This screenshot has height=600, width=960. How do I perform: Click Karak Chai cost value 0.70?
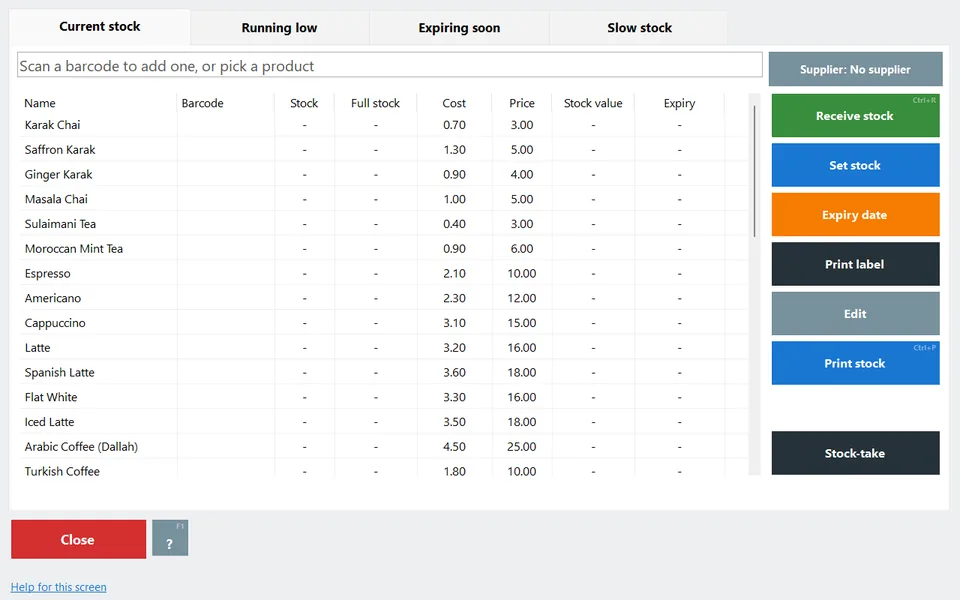(x=454, y=125)
